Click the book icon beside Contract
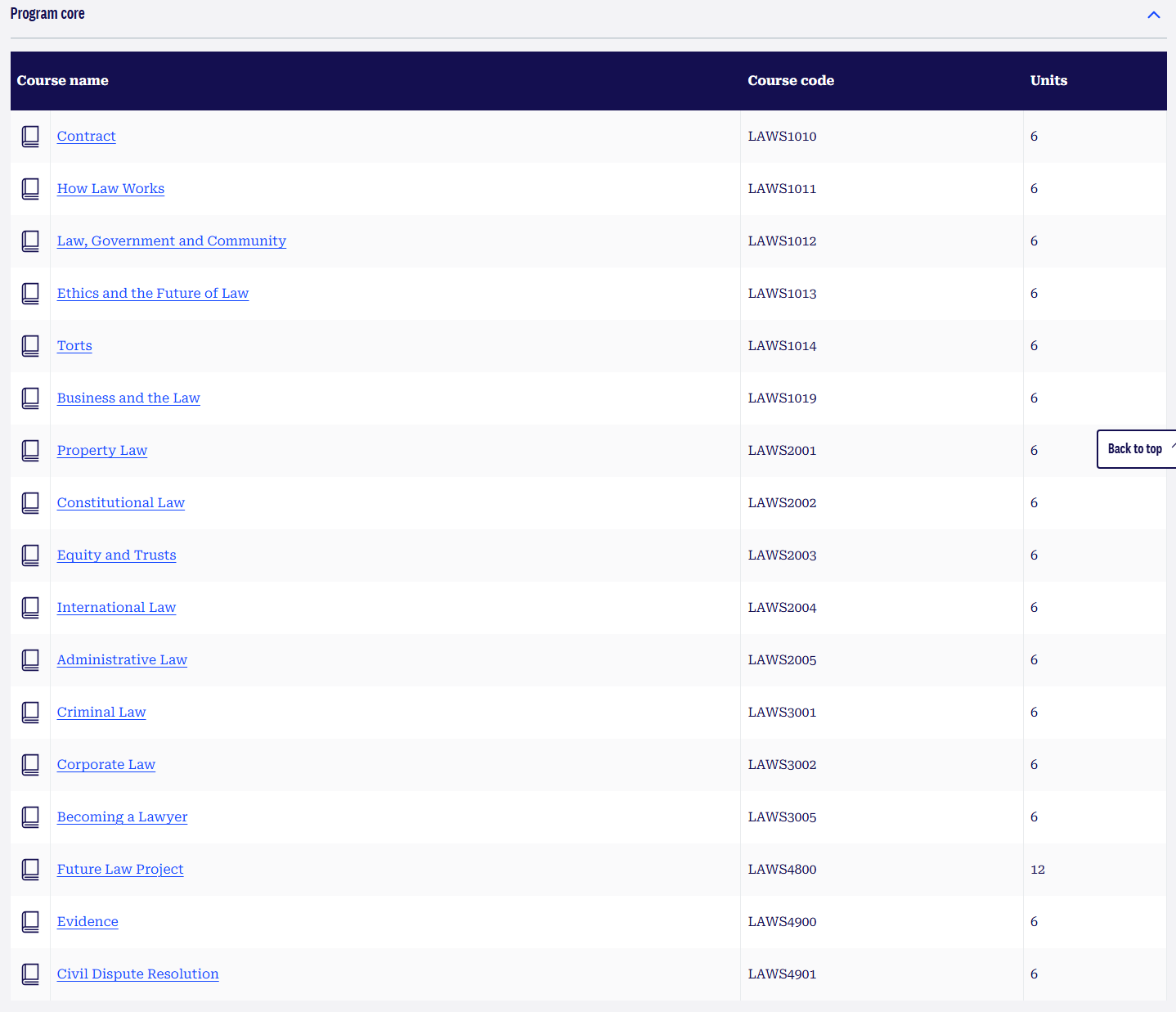This screenshot has width=1176, height=1012. (30, 137)
